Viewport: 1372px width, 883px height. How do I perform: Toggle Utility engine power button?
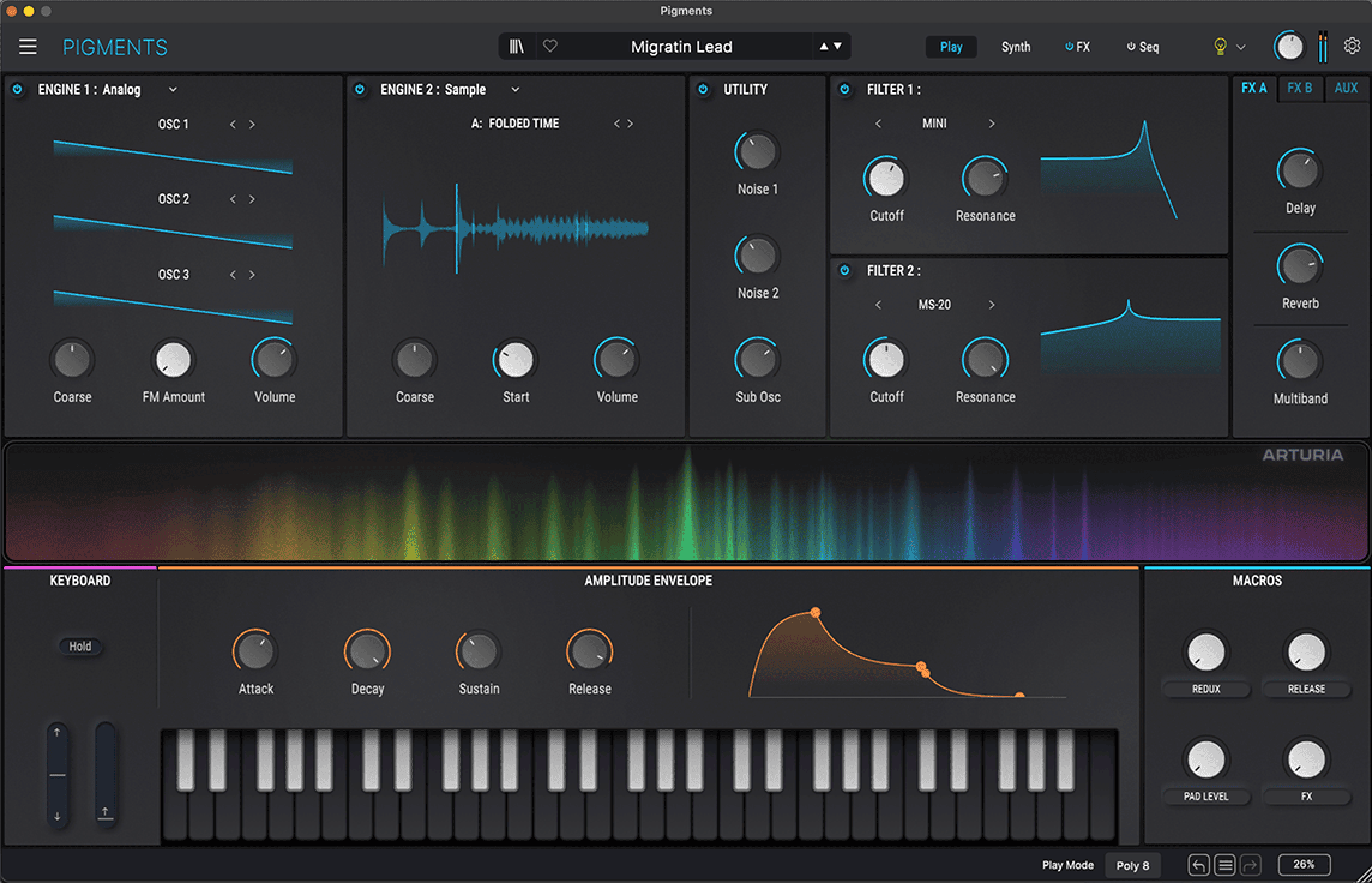(703, 89)
